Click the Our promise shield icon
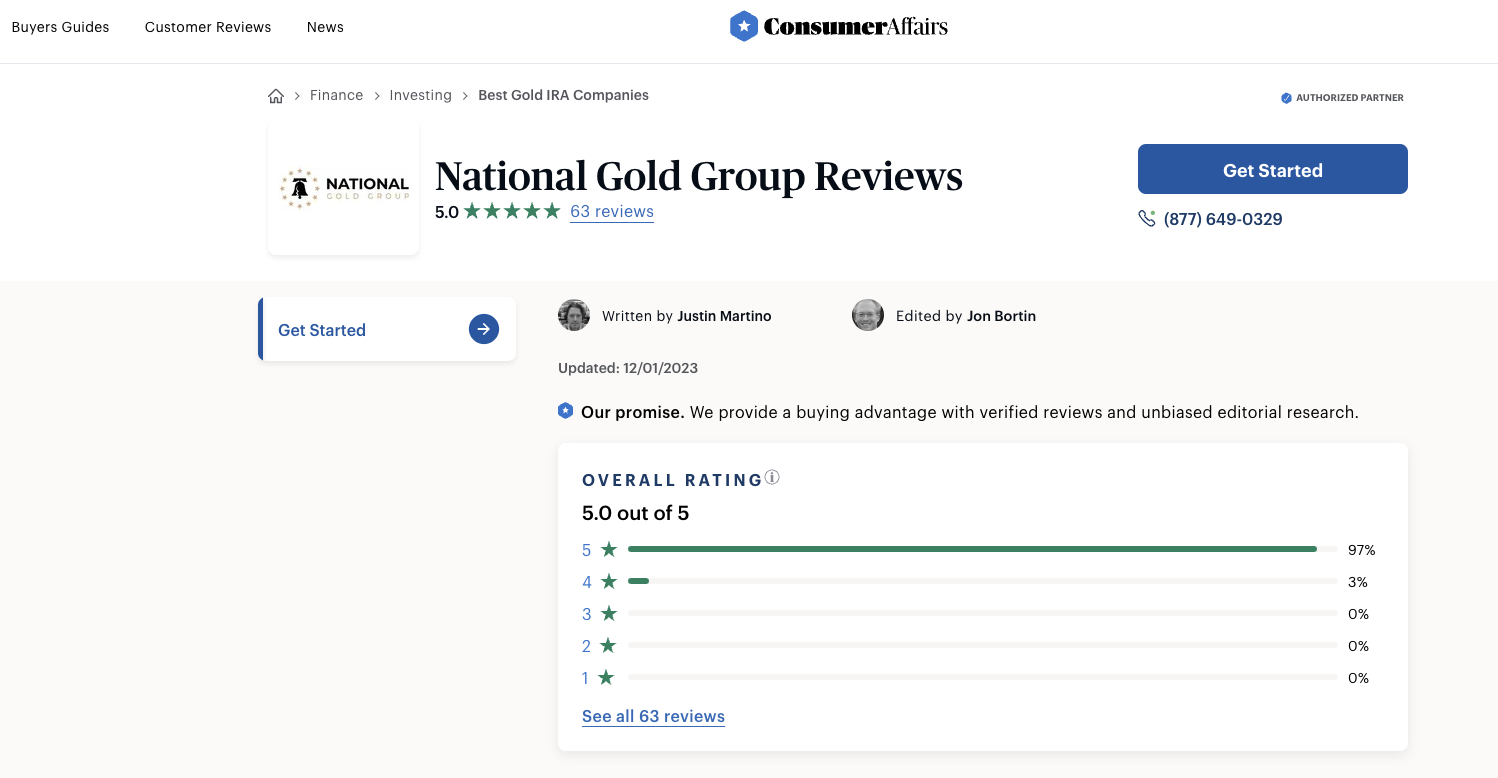This screenshot has width=1498, height=778. coord(566,411)
